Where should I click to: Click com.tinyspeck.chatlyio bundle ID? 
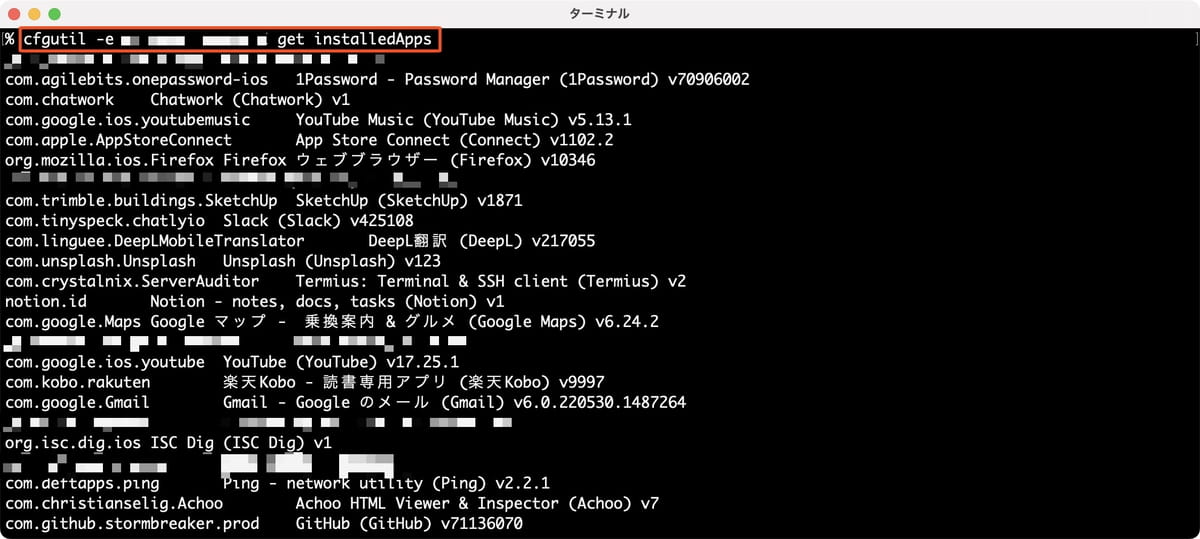[105, 220]
